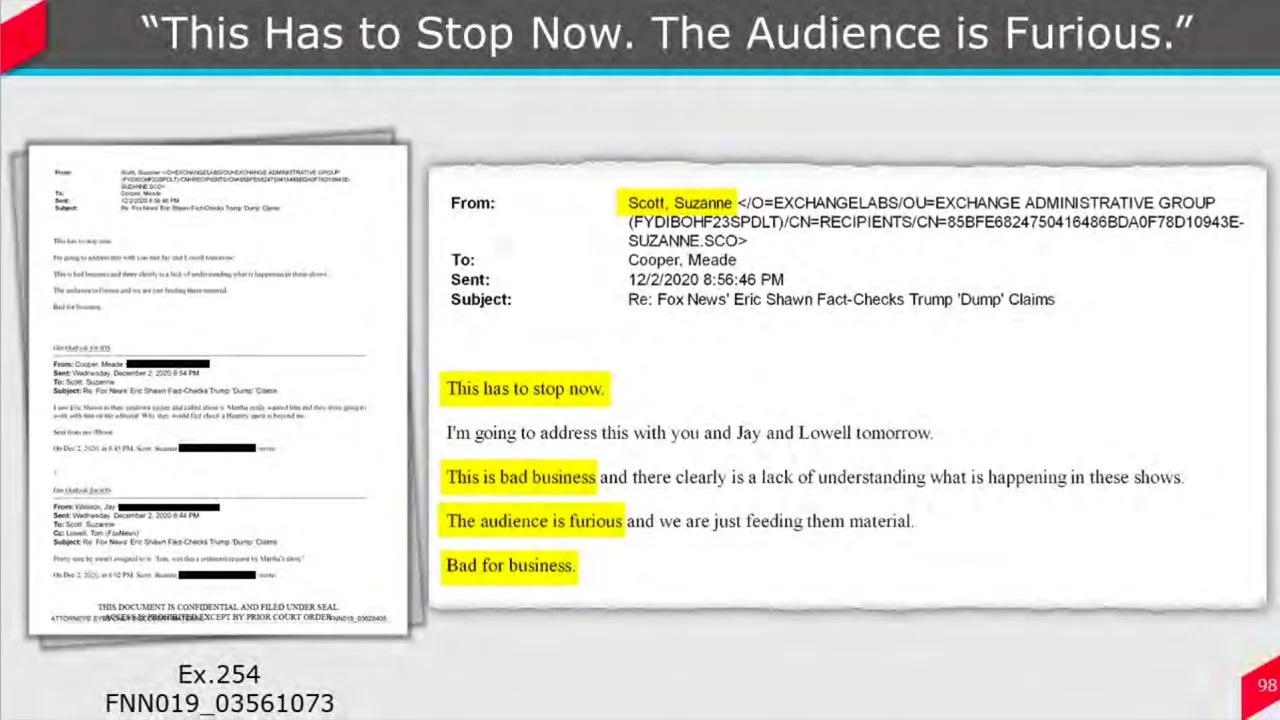The height and width of the screenshot is (720, 1280).
Task: Click the first black redaction bar in thumbnail
Action: pos(167,364)
